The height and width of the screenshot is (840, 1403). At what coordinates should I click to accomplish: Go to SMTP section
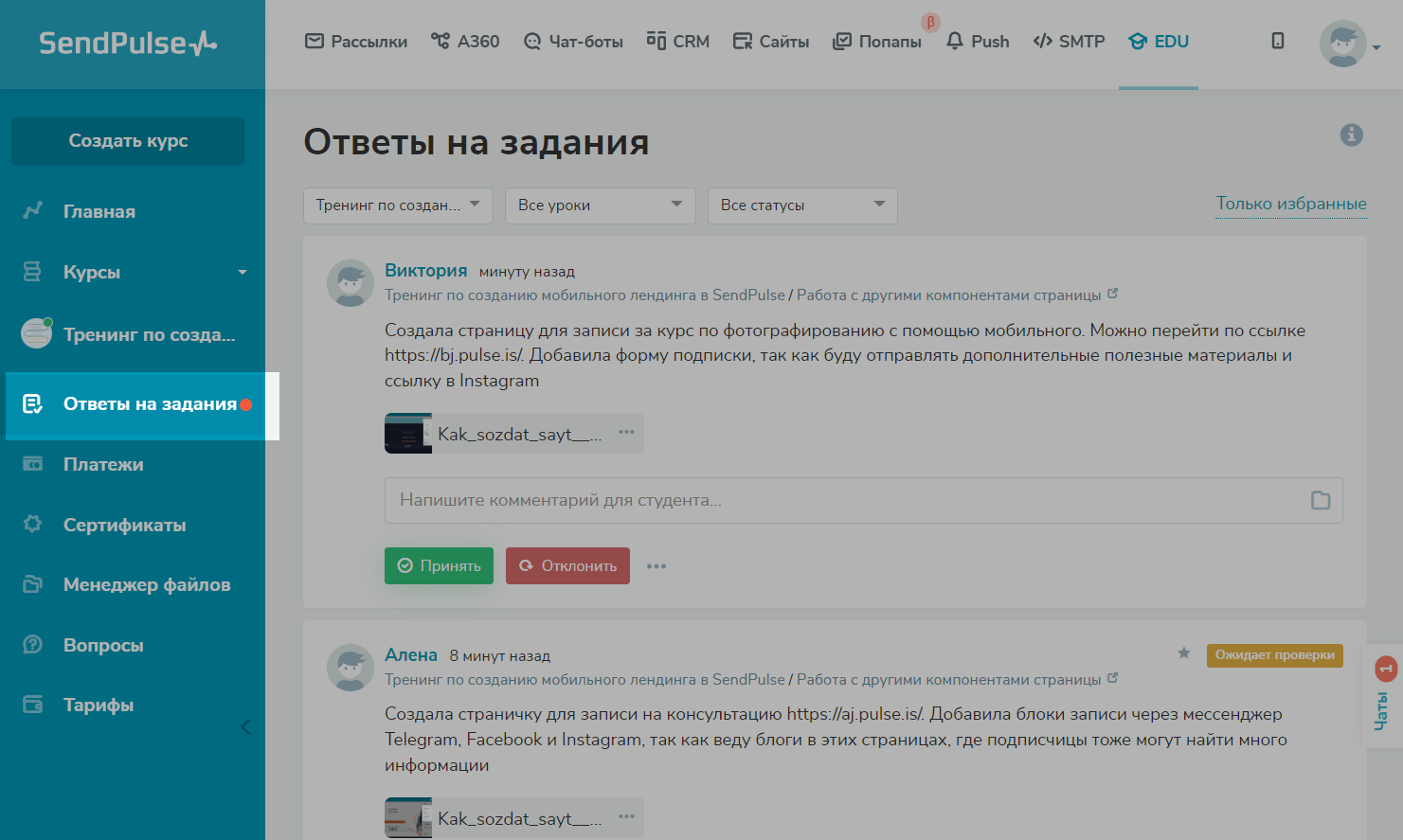pos(1070,42)
